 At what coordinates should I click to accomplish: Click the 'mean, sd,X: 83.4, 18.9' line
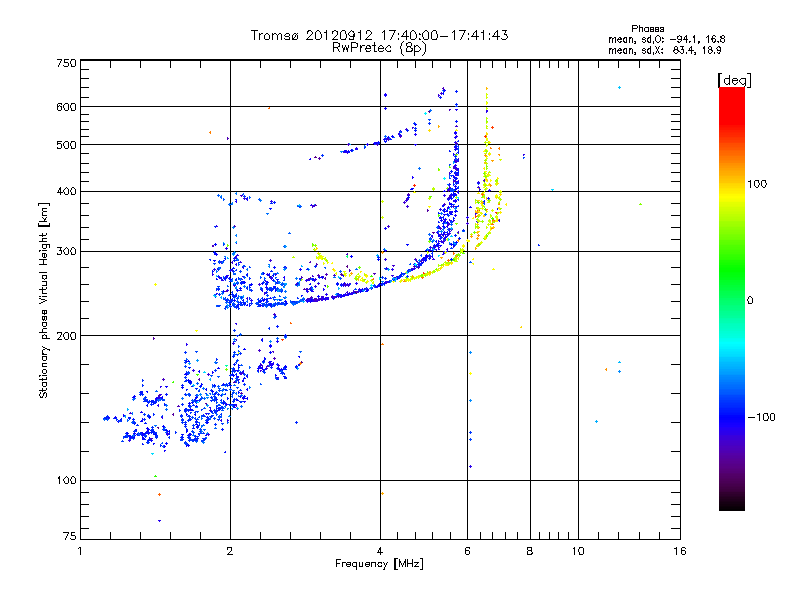[x=664, y=50]
